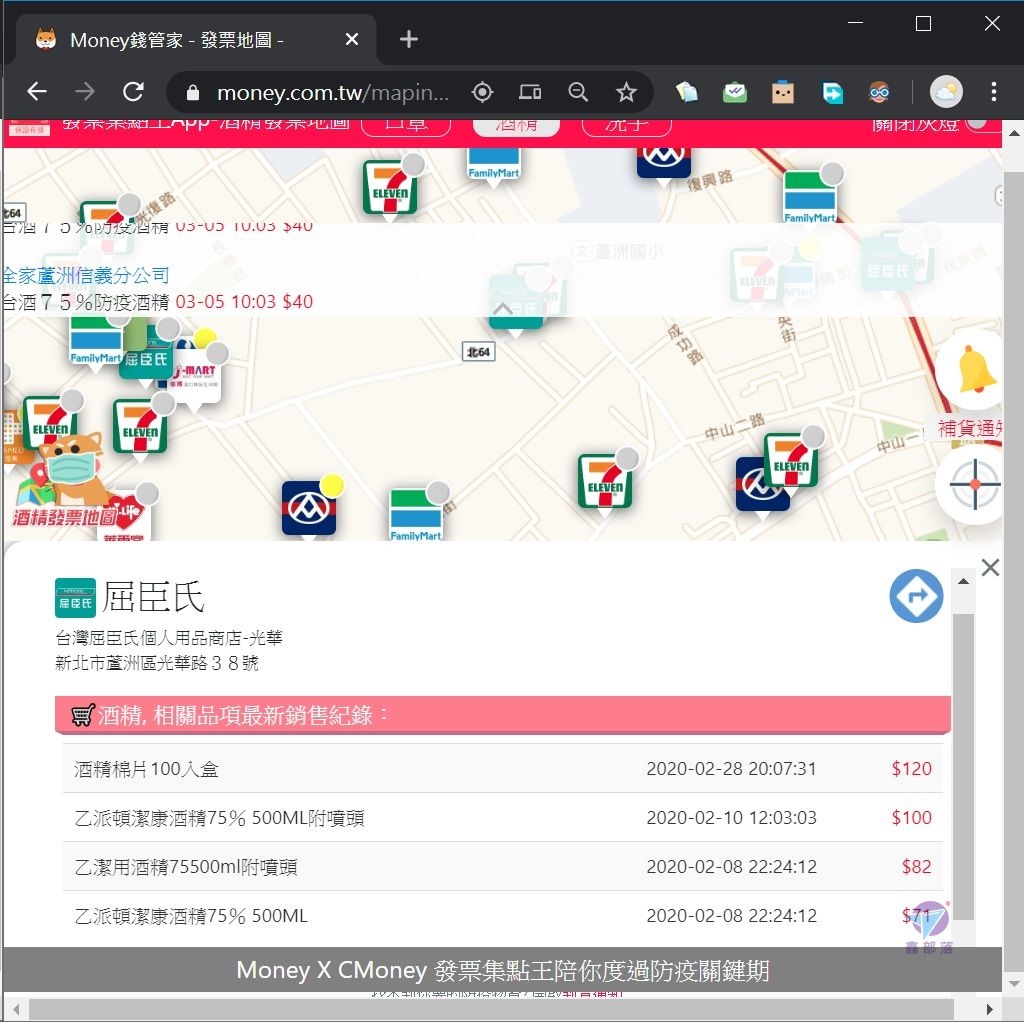Click the zoom magnifier icon in address bar

(578, 92)
